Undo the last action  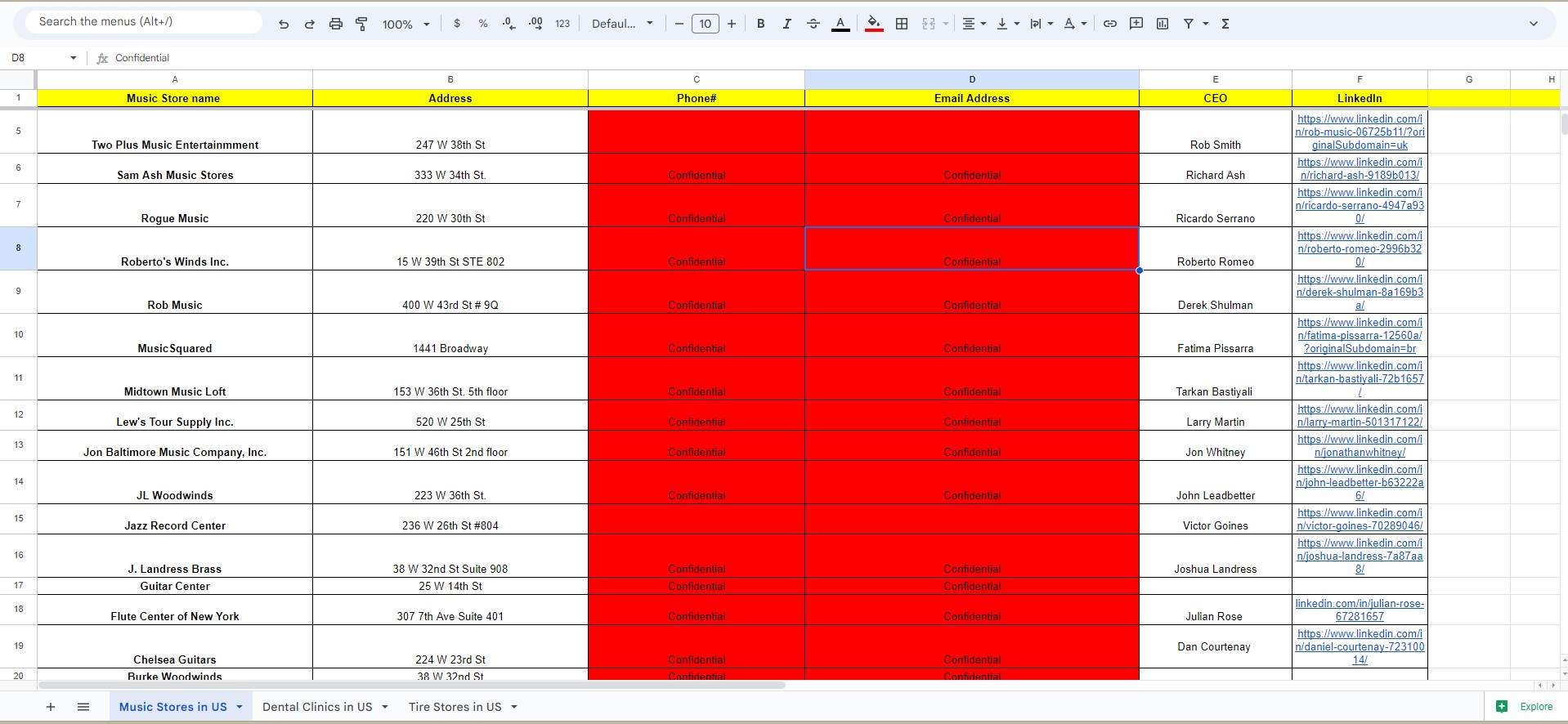(x=284, y=24)
